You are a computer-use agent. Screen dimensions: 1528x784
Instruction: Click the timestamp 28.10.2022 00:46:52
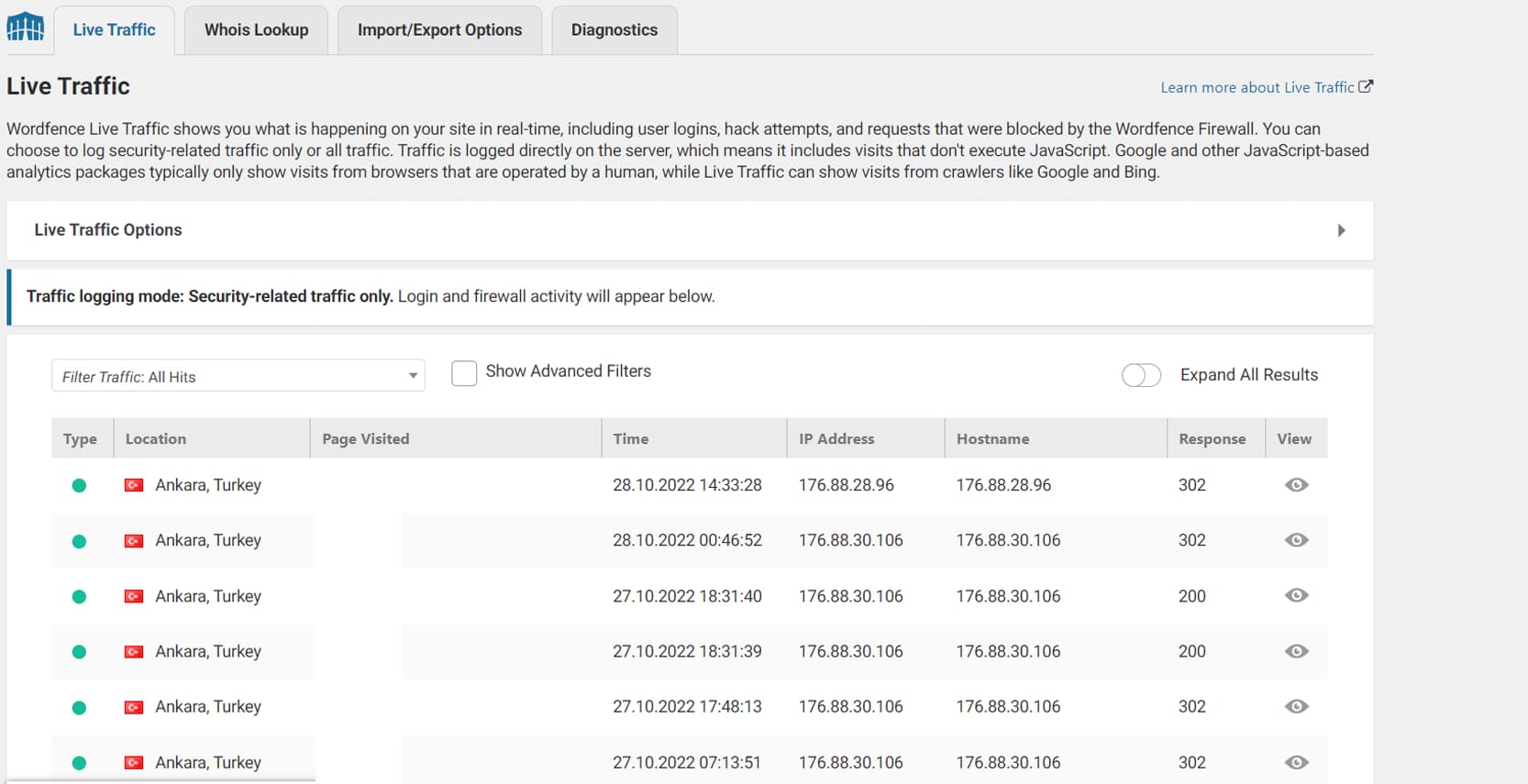click(x=687, y=540)
